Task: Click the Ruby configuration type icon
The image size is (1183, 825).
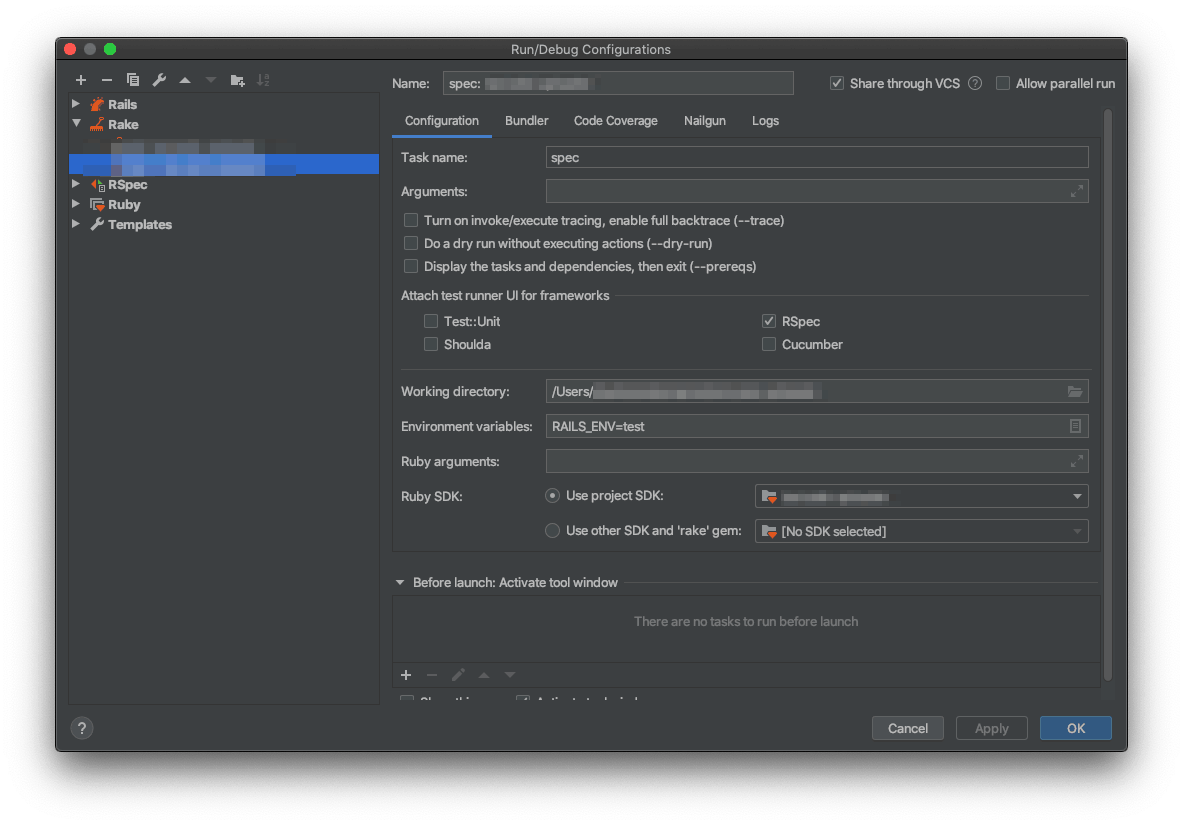Action: [97, 205]
